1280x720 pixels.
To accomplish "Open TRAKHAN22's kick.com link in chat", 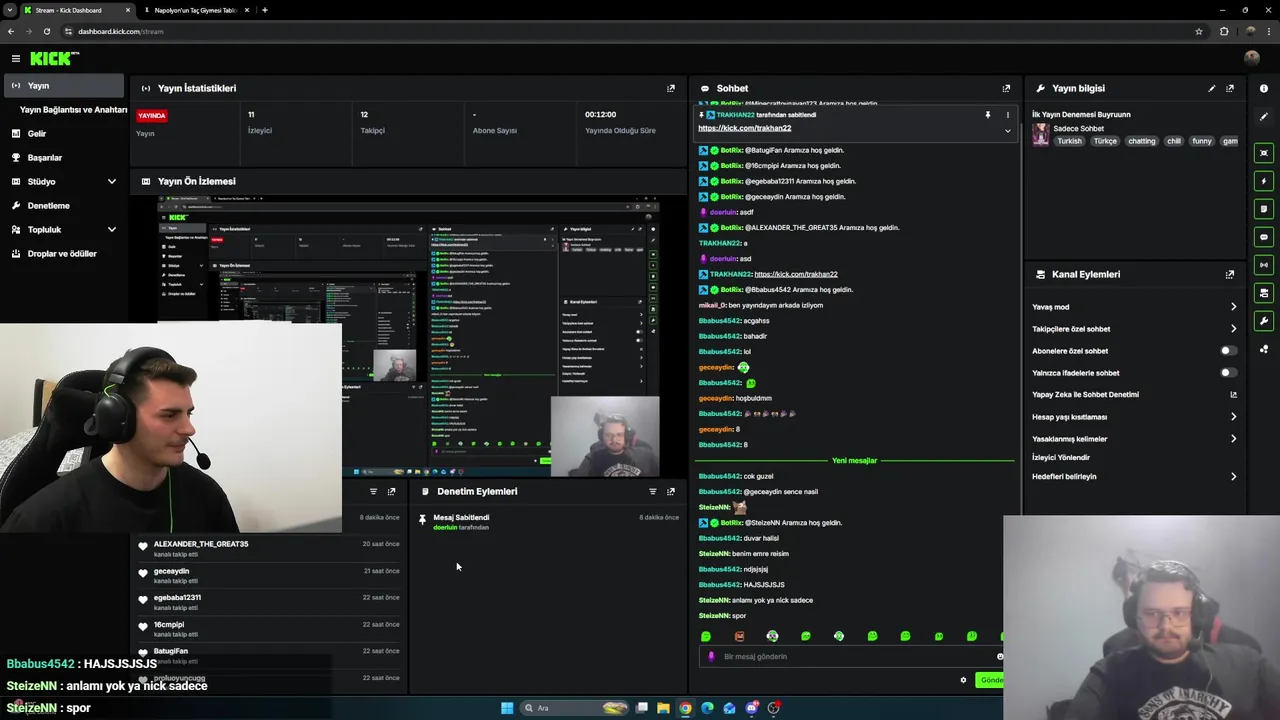I will tap(796, 274).
